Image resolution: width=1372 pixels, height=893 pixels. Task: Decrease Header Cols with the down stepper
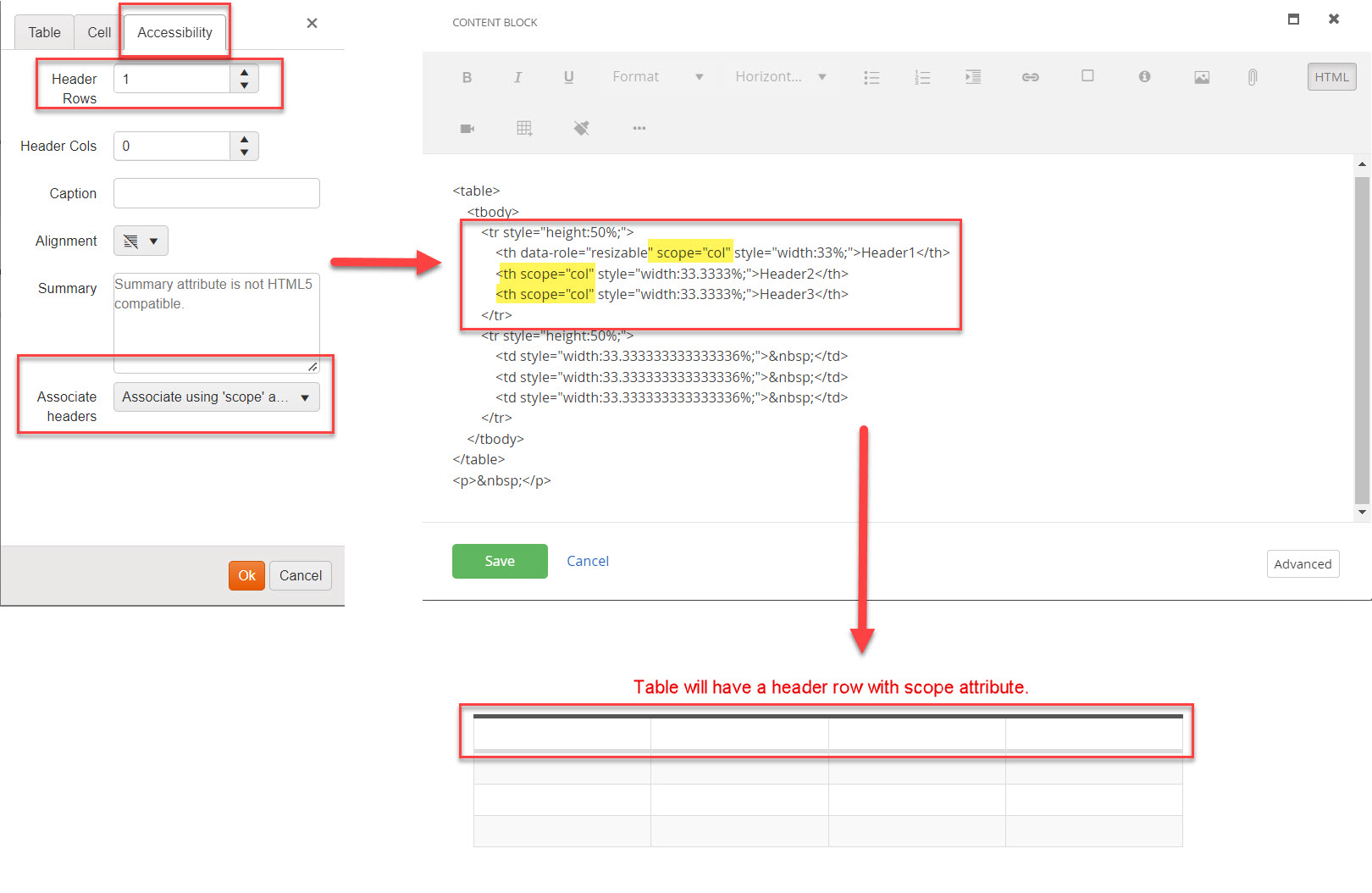(x=244, y=153)
